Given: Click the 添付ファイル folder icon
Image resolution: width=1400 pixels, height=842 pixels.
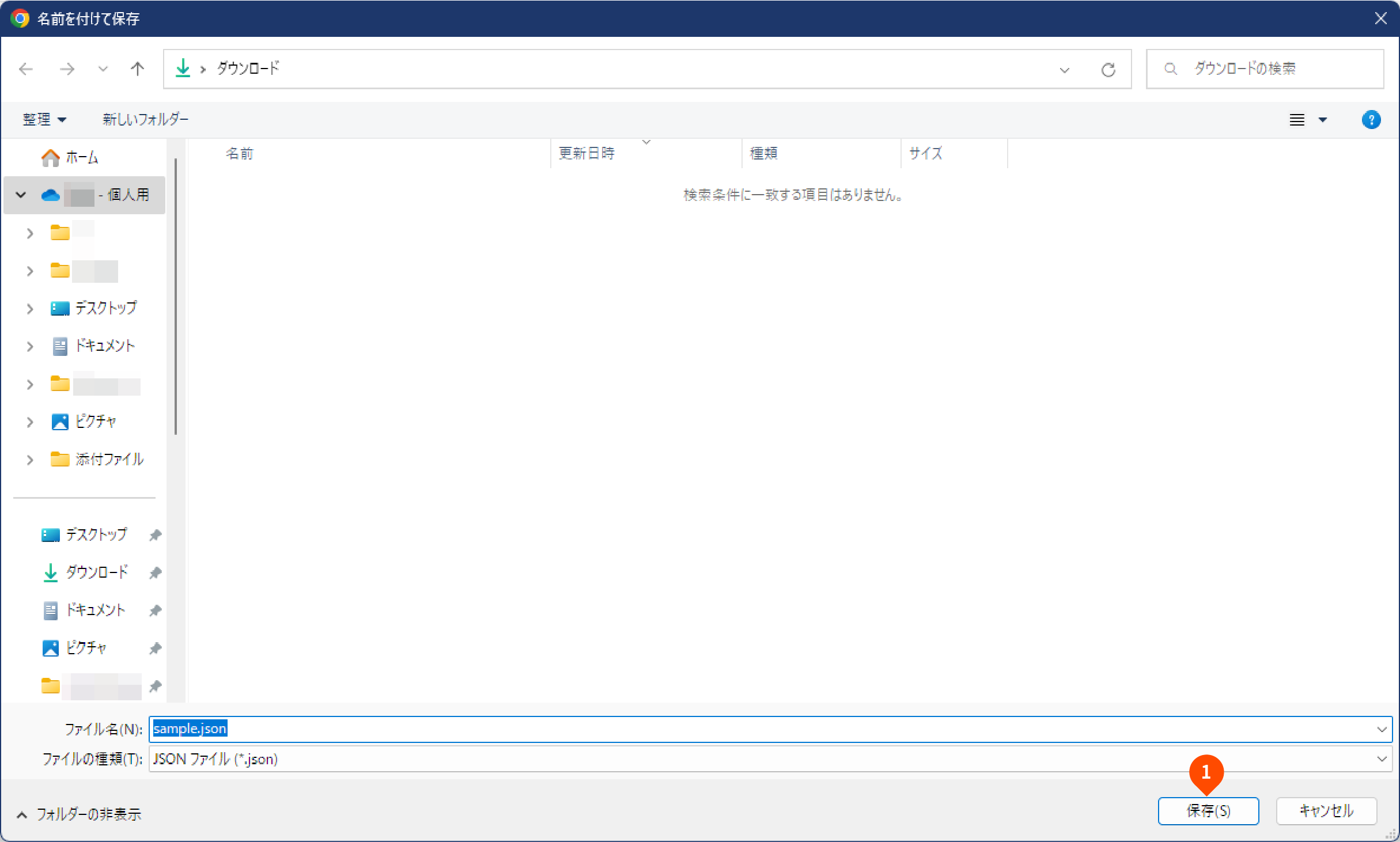Looking at the screenshot, I should click(x=60, y=459).
